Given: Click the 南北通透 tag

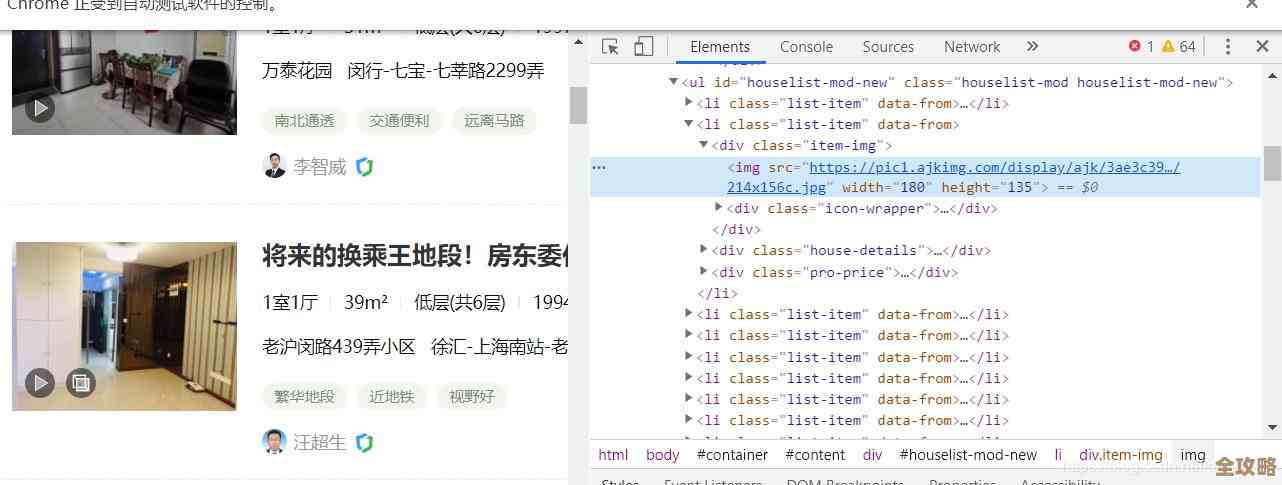Looking at the screenshot, I should (304, 121).
